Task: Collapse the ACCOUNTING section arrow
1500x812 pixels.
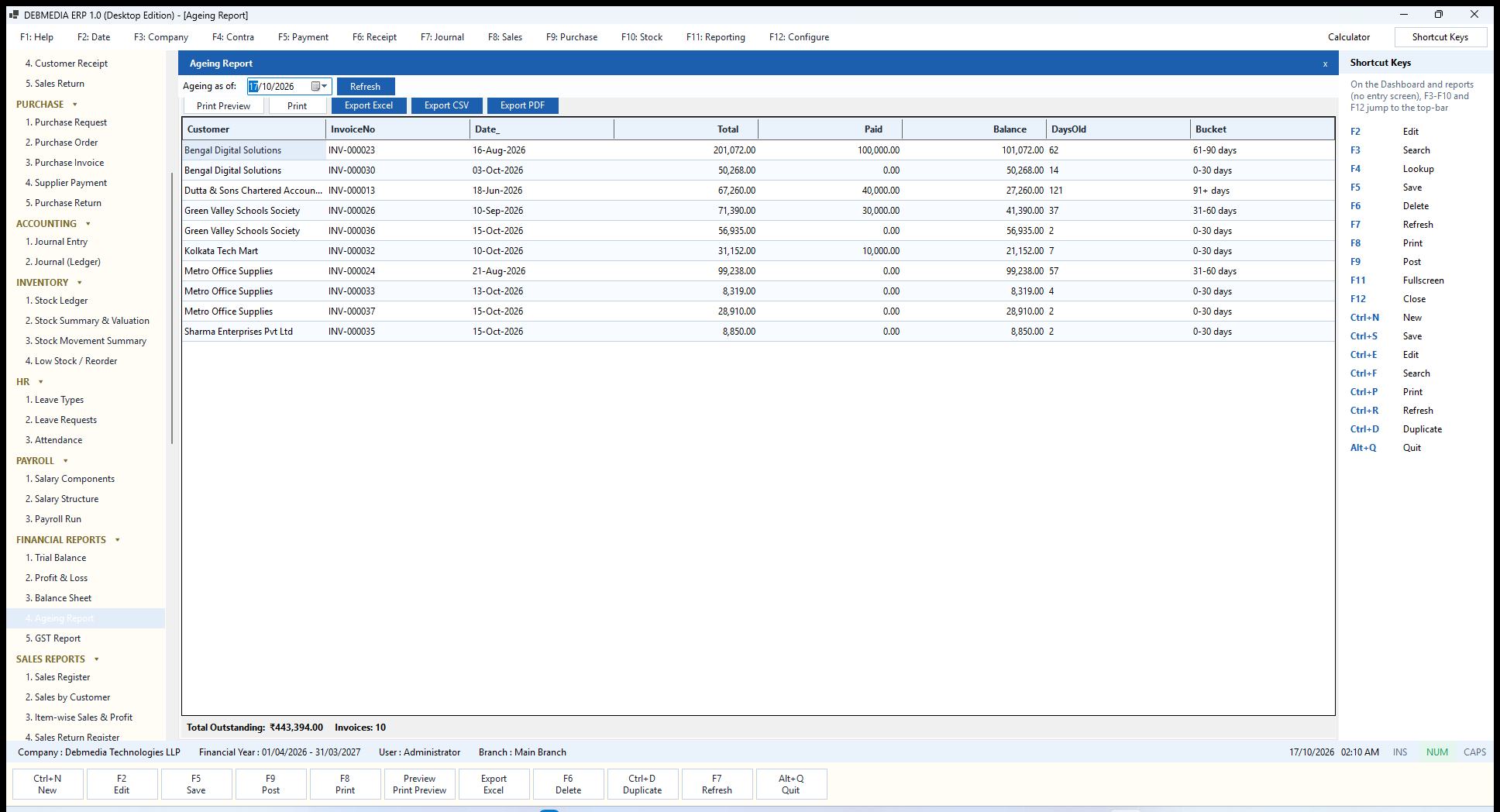Action: click(x=88, y=224)
